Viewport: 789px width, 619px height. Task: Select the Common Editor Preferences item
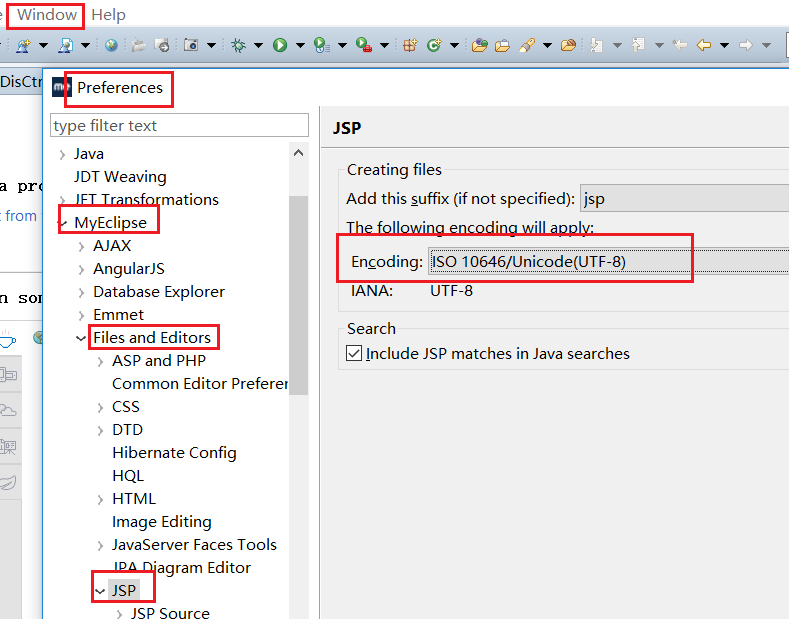point(200,384)
